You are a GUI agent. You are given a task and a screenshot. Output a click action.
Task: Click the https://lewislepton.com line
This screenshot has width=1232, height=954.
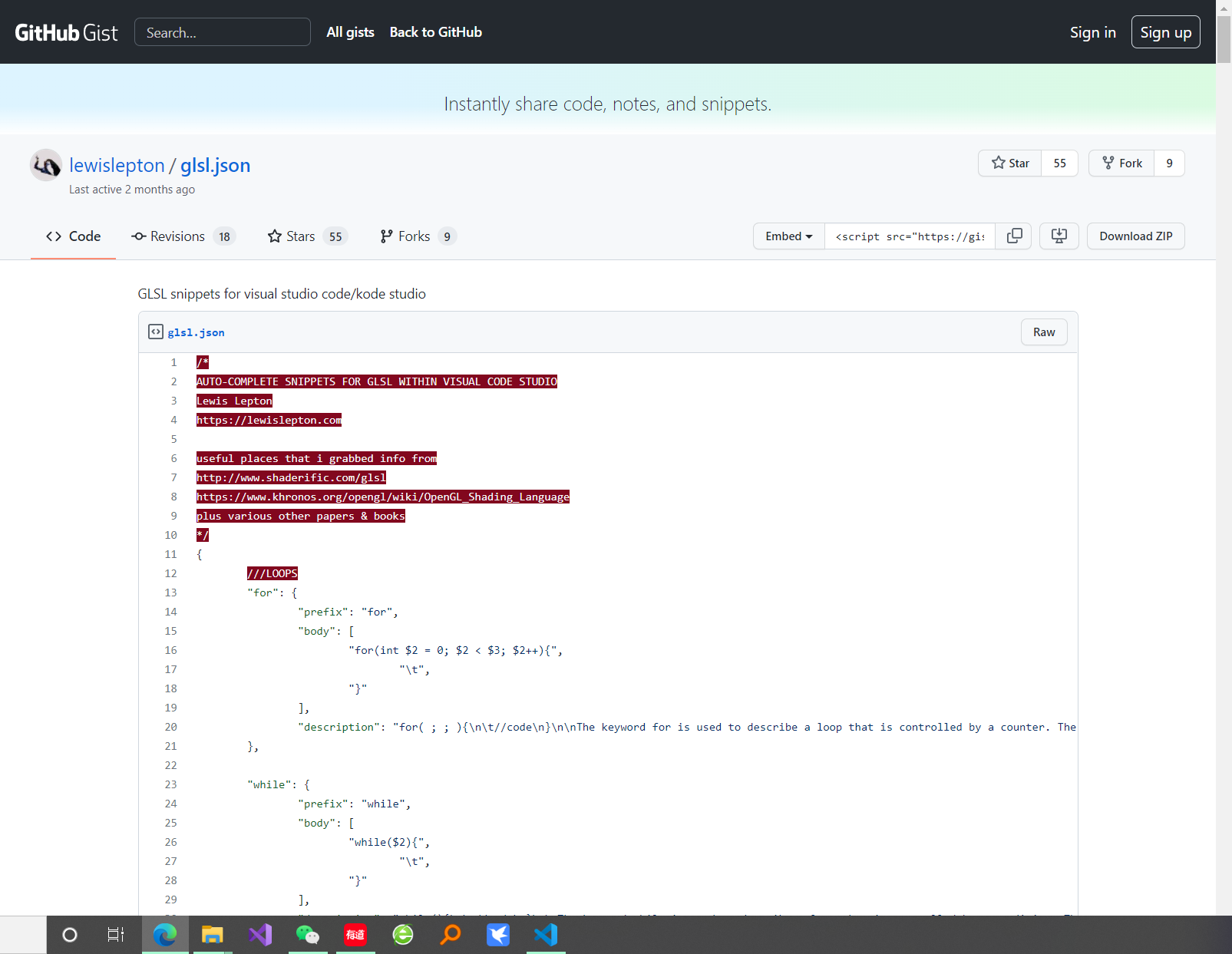point(269,420)
